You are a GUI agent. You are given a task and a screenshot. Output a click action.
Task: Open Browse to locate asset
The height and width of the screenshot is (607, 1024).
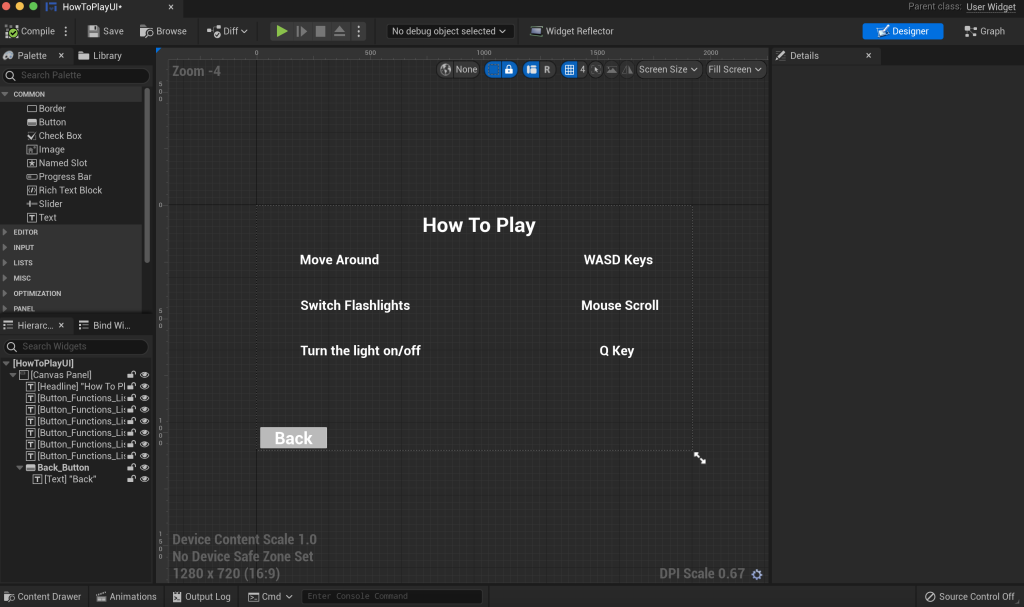pyautogui.click(x=163, y=31)
